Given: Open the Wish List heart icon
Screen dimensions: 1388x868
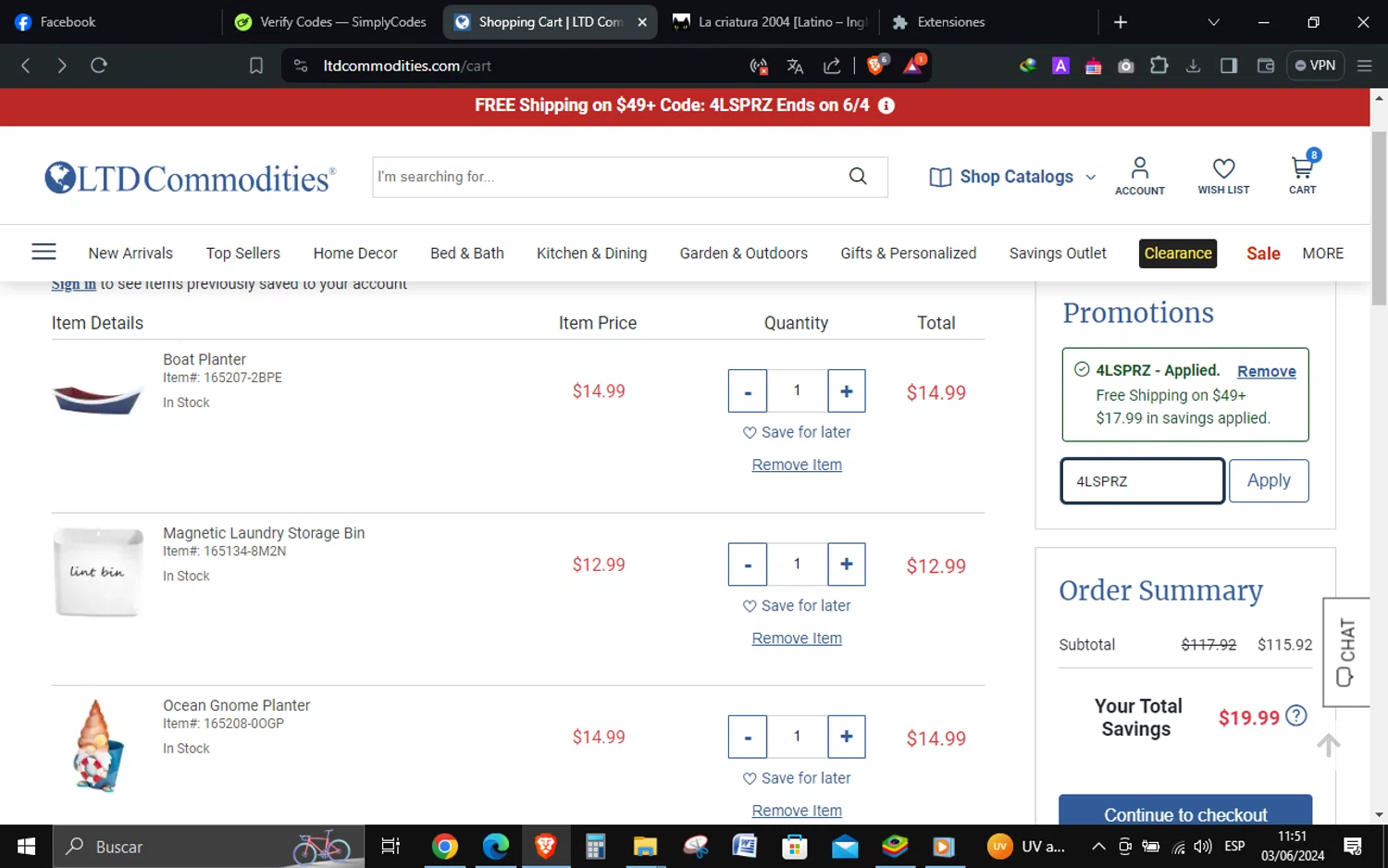Looking at the screenshot, I should coord(1223,176).
